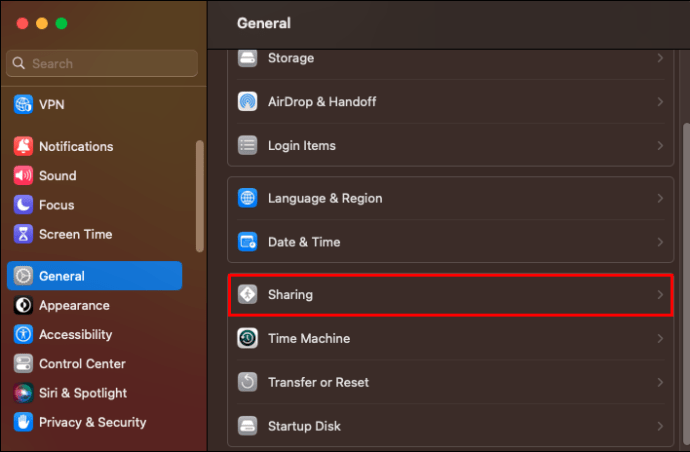Image resolution: width=690 pixels, height=452 pixels.
Task: Open the Transfer or Reset row
Action: tap(318, 382)
